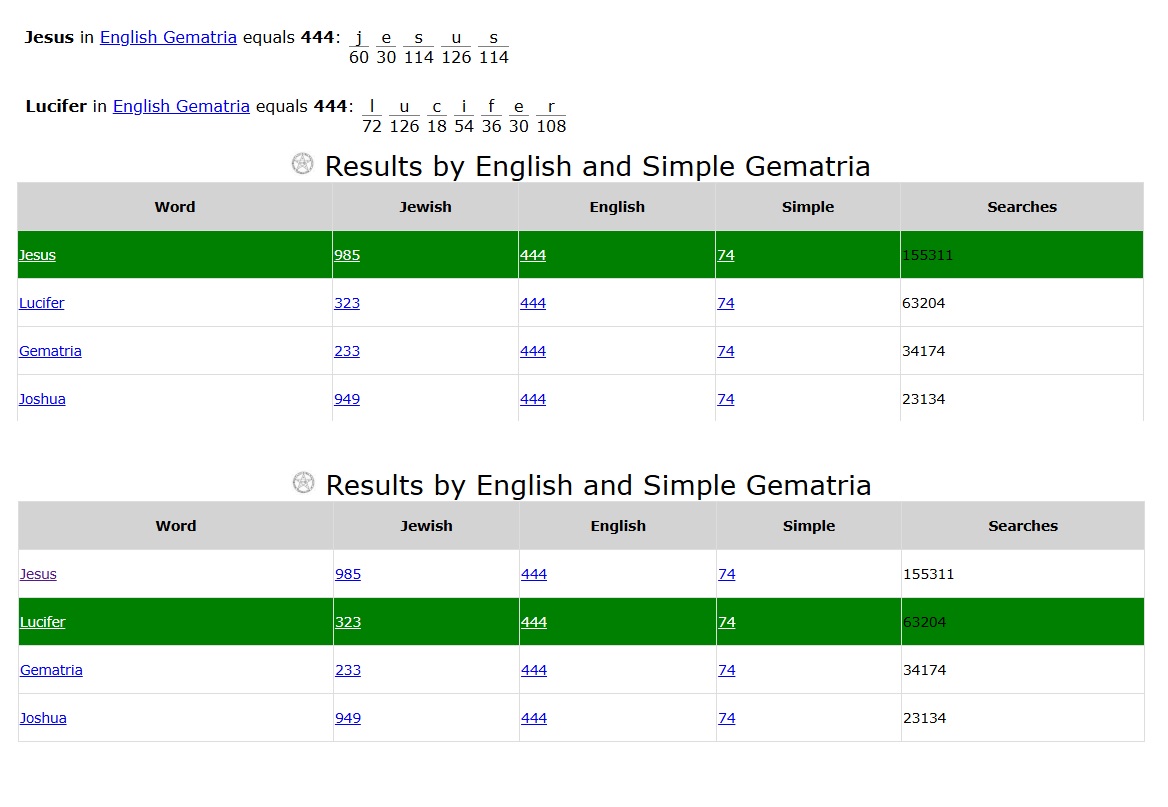Click English 444 in first table Gematria row
This screenshot has width=1168, height=807.
coord(533,351)
